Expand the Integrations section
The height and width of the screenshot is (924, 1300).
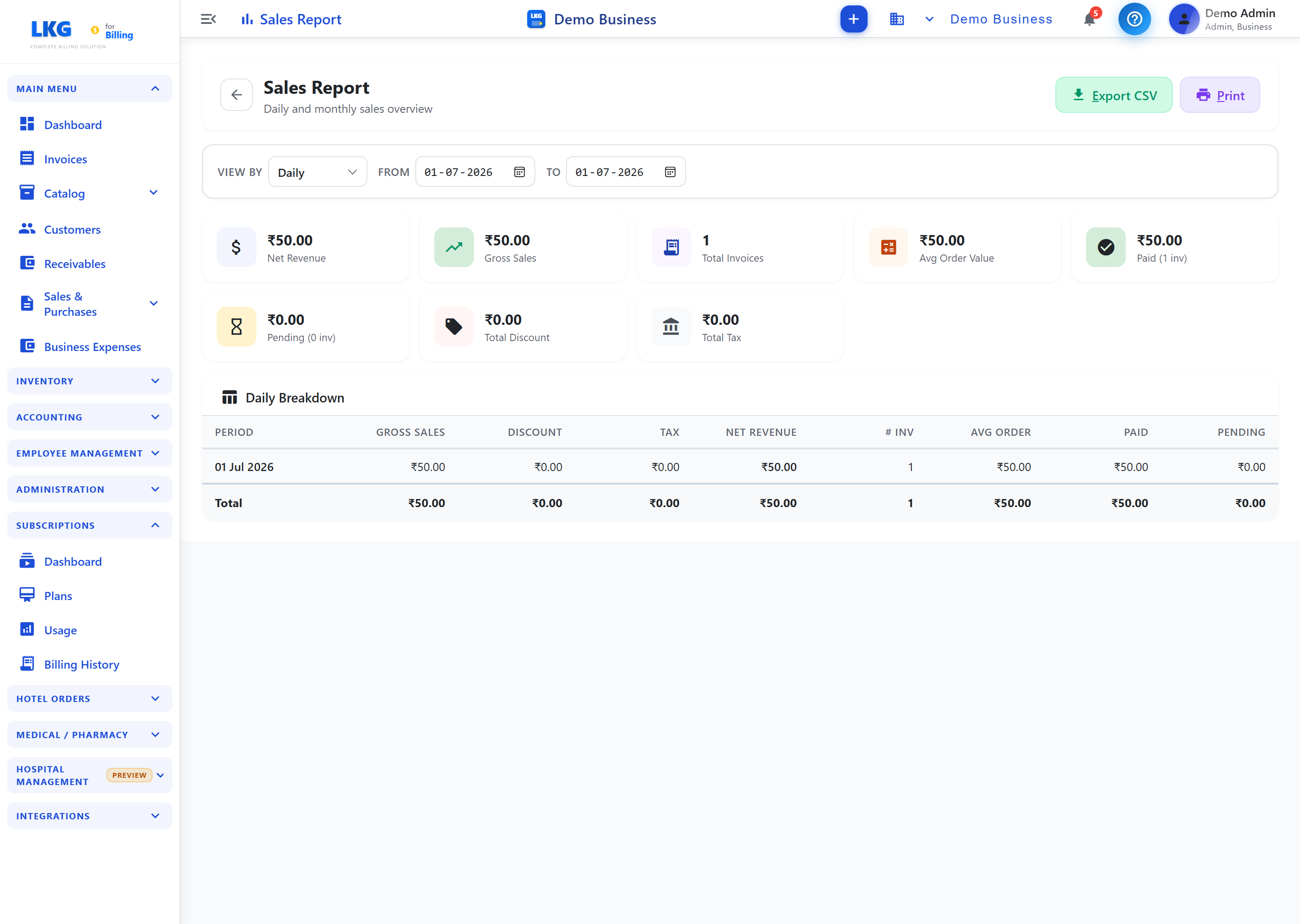[89, 816]
